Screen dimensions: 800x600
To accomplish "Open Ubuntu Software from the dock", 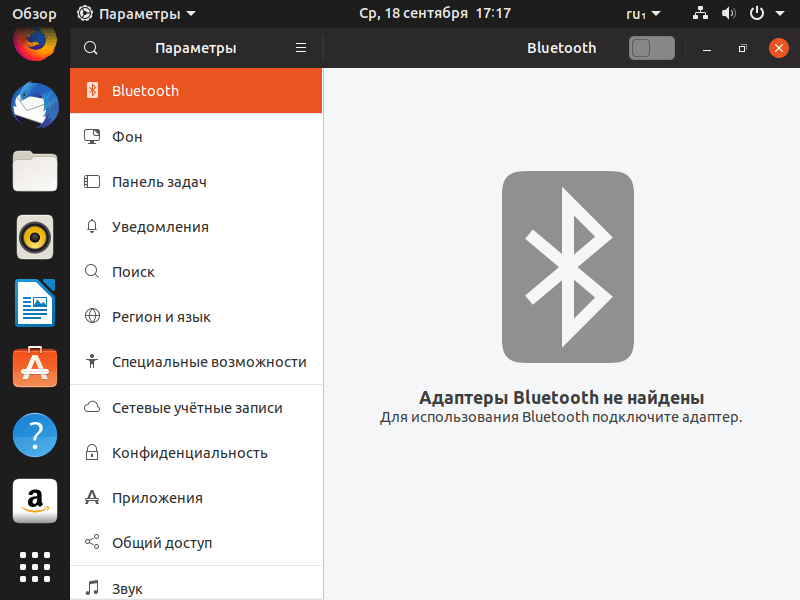I will pos(35,367).
